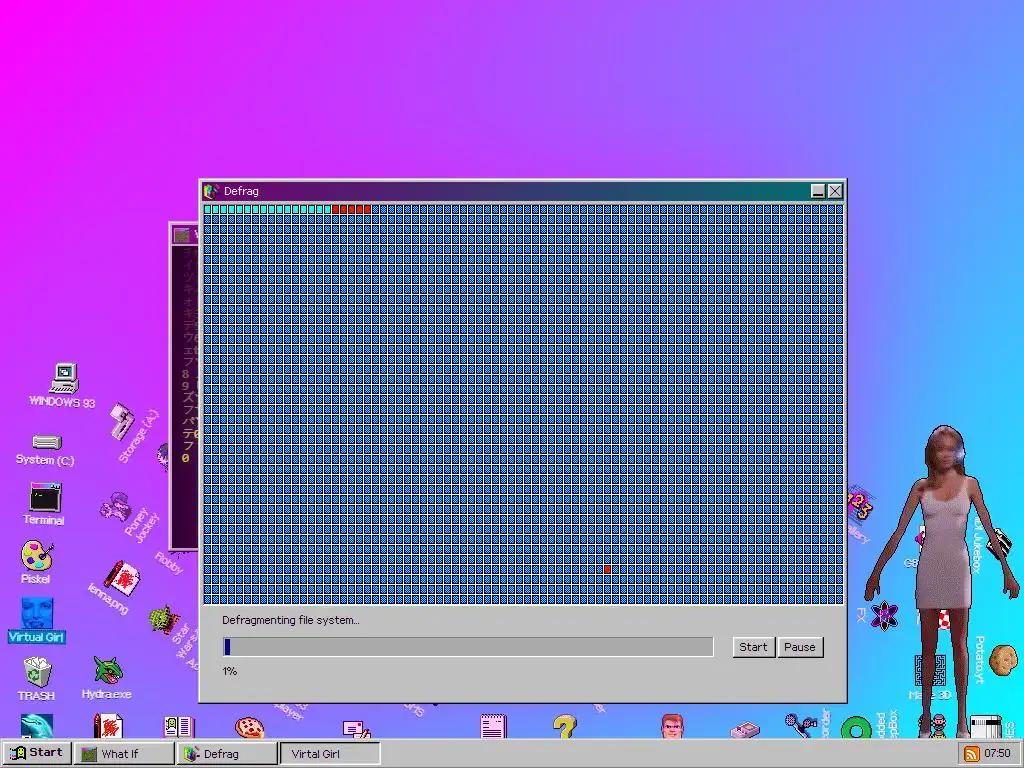
Task: Minimize the Defrag window
Action: (x=818, y=191)
